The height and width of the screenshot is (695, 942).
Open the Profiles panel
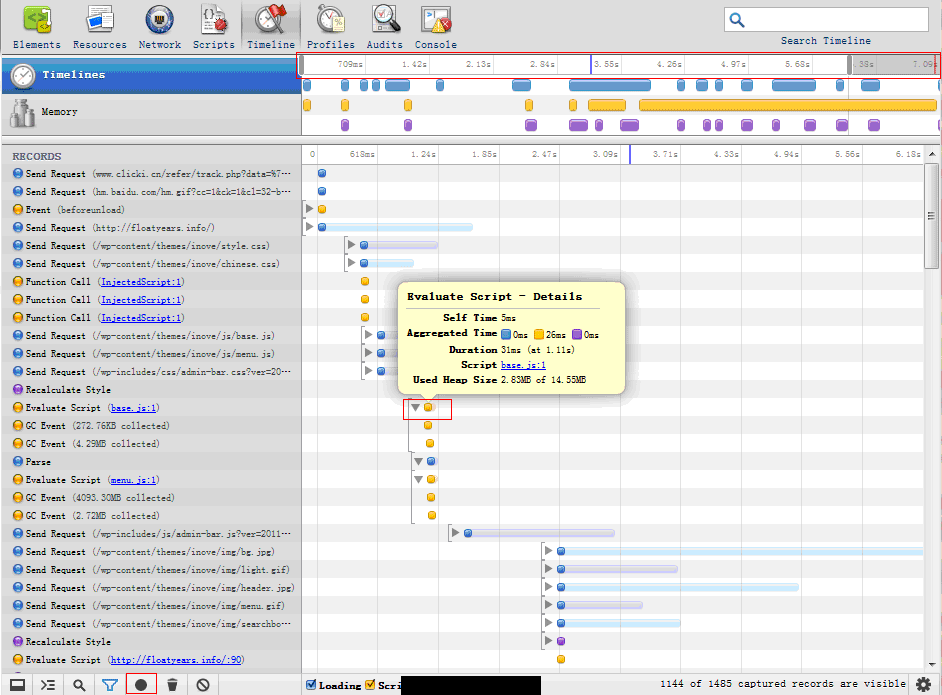331,27
